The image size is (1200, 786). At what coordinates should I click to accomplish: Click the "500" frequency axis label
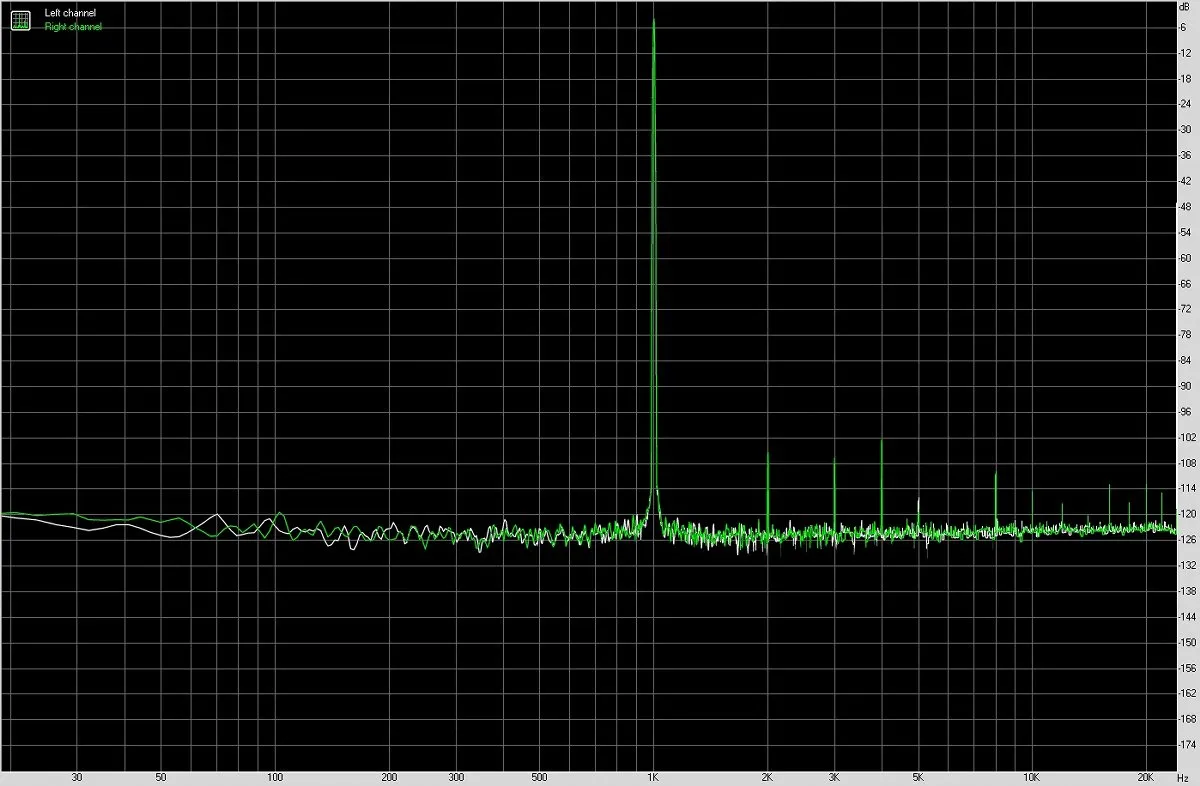coord(539,776)
